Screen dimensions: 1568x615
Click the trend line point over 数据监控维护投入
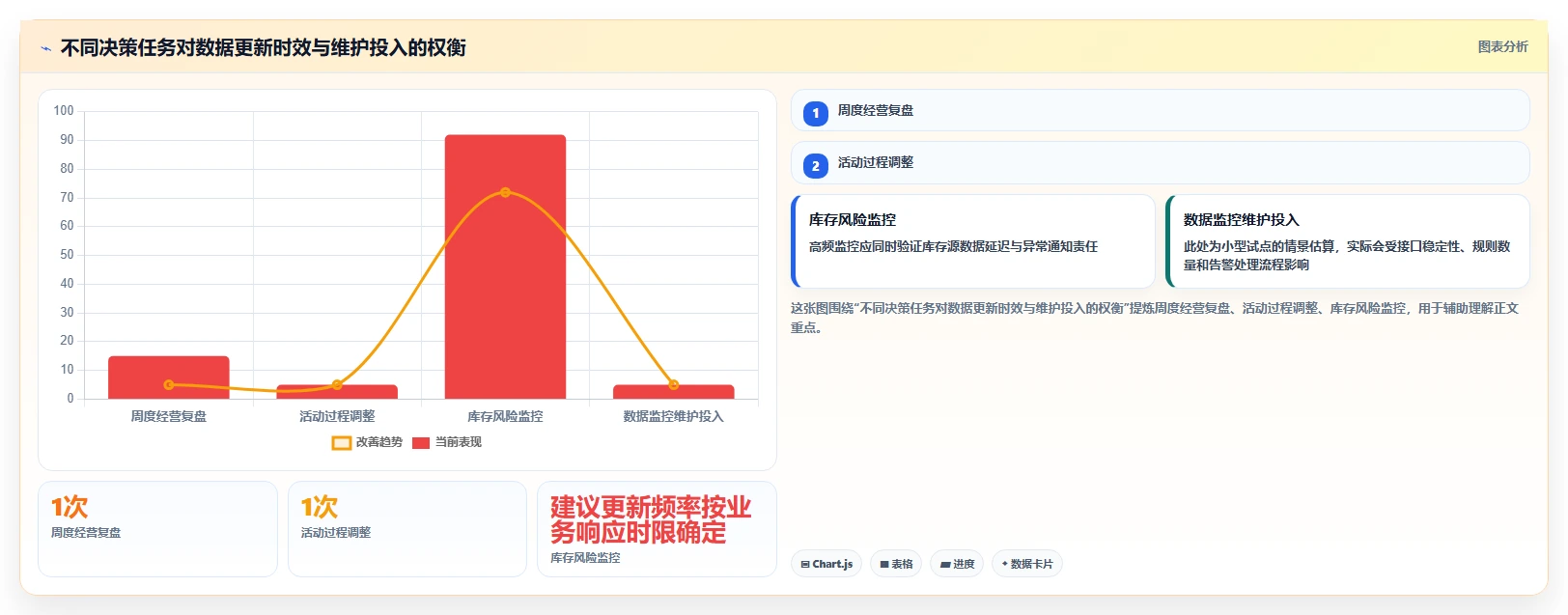point(674,385)
